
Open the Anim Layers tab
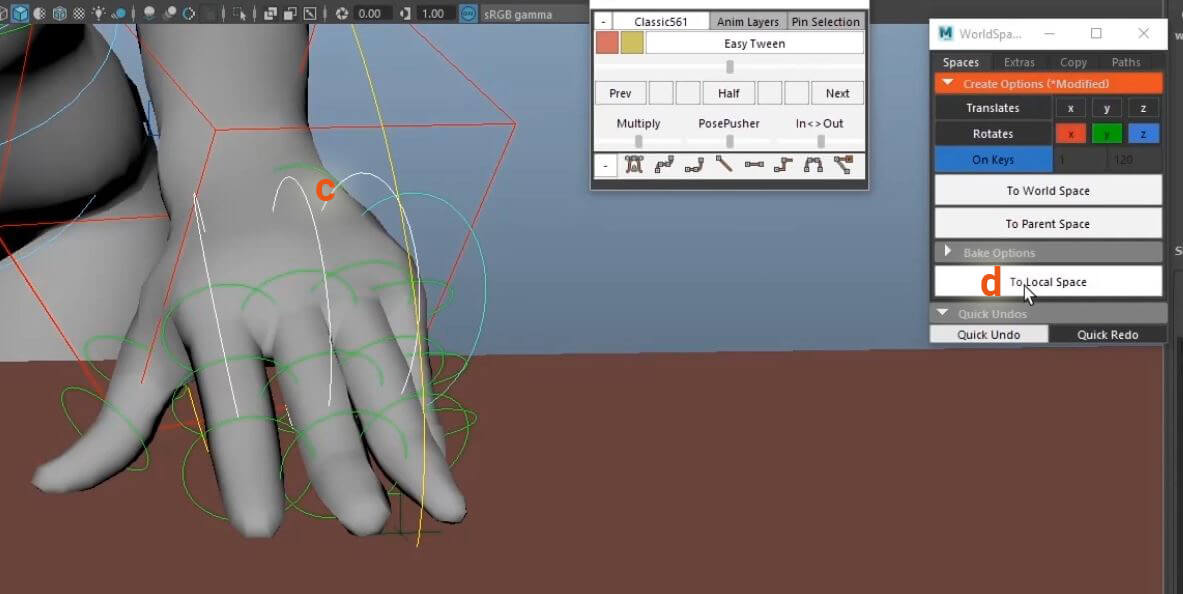pyautogui.click(x=748, y=22)
